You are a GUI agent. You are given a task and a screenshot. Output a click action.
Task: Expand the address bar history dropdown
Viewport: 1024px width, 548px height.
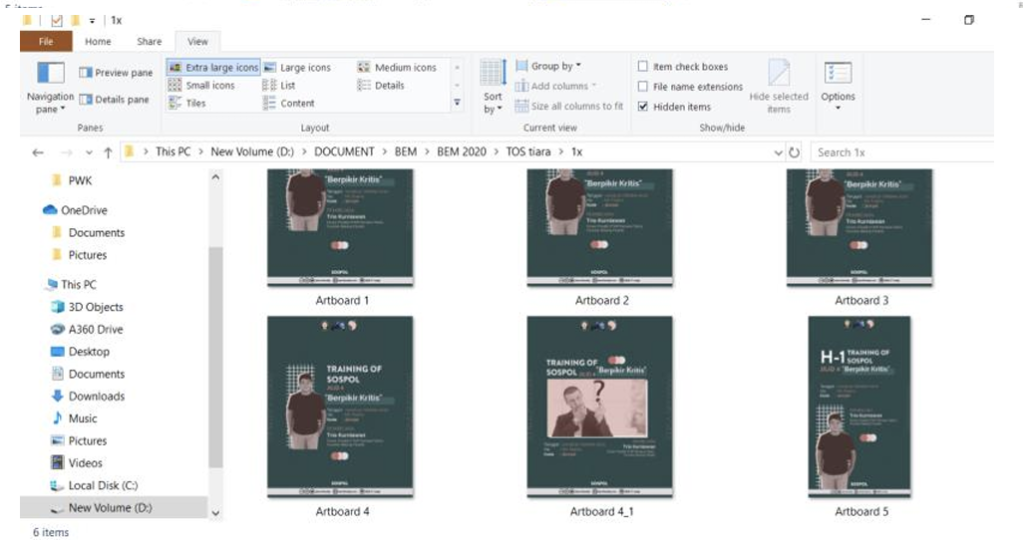[x=779, y=153]
